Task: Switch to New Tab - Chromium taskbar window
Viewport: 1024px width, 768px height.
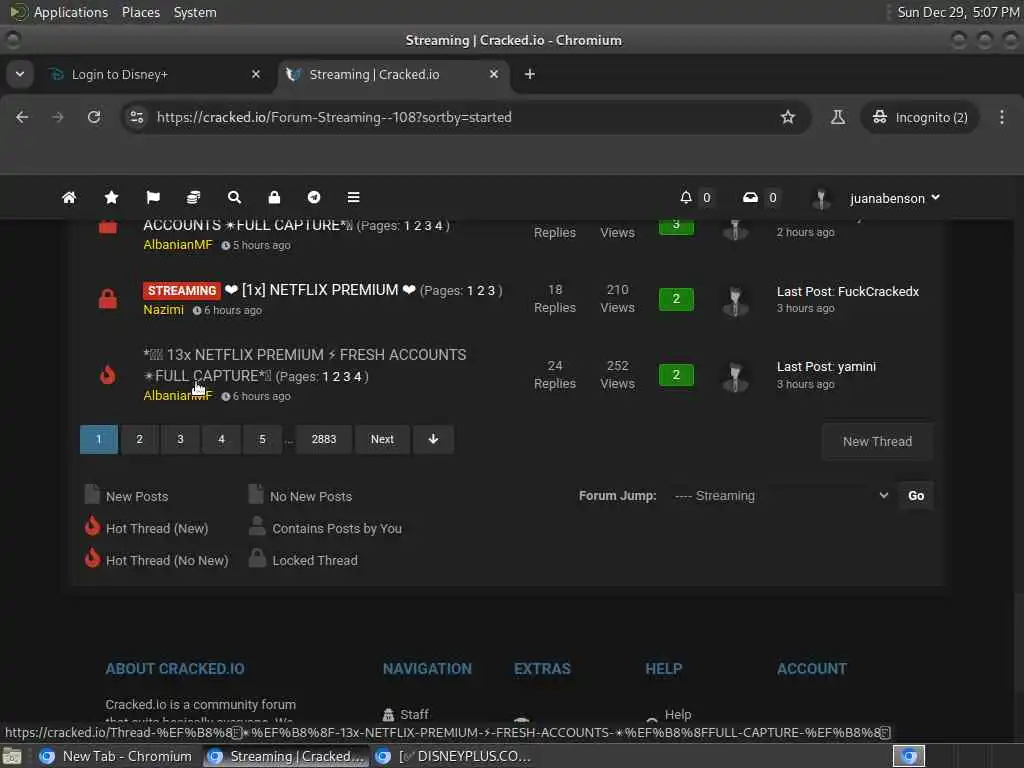Action: 116,756
